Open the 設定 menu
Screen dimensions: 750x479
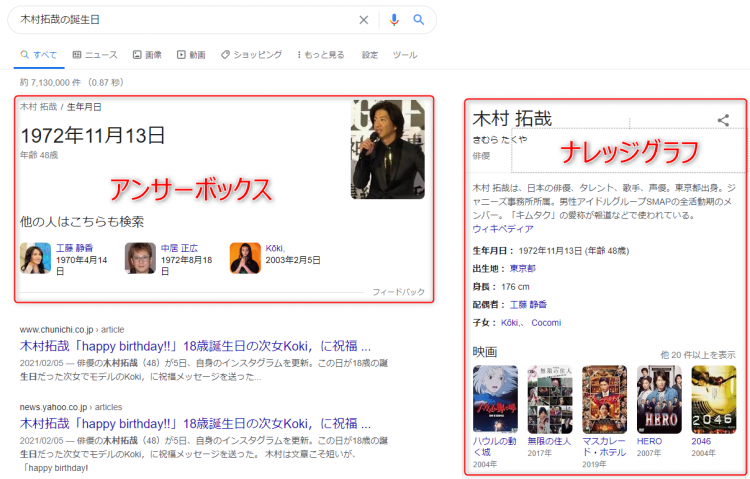pos(370,55)
